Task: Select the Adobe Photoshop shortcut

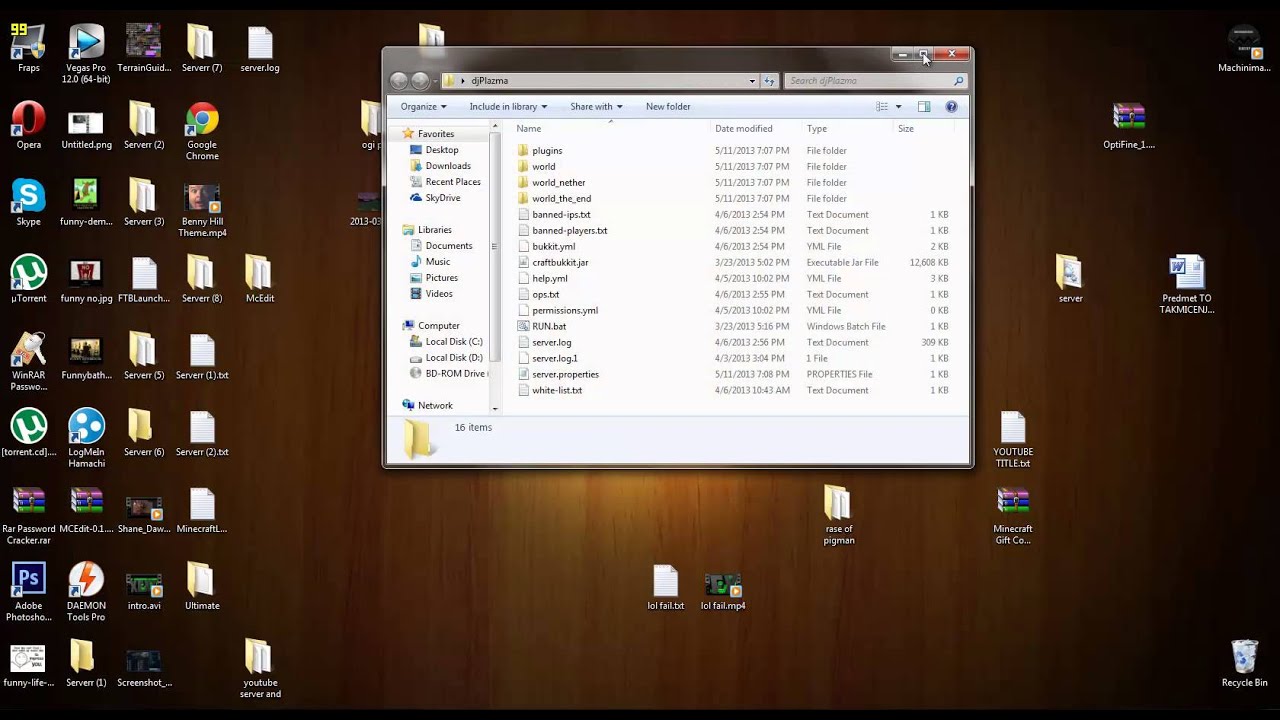Action: click(28, 592)
